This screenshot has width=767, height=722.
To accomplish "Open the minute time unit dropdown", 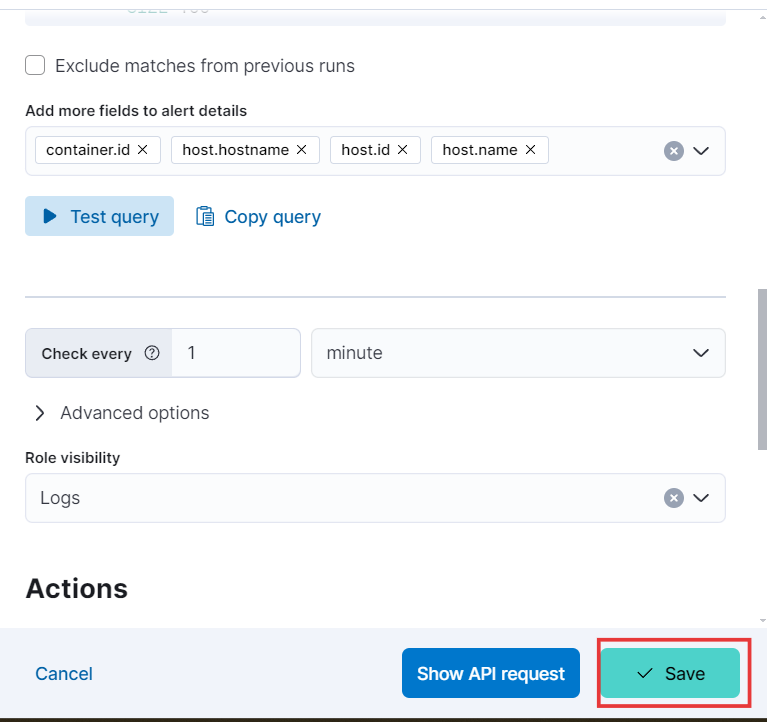I will coord(518,353).
